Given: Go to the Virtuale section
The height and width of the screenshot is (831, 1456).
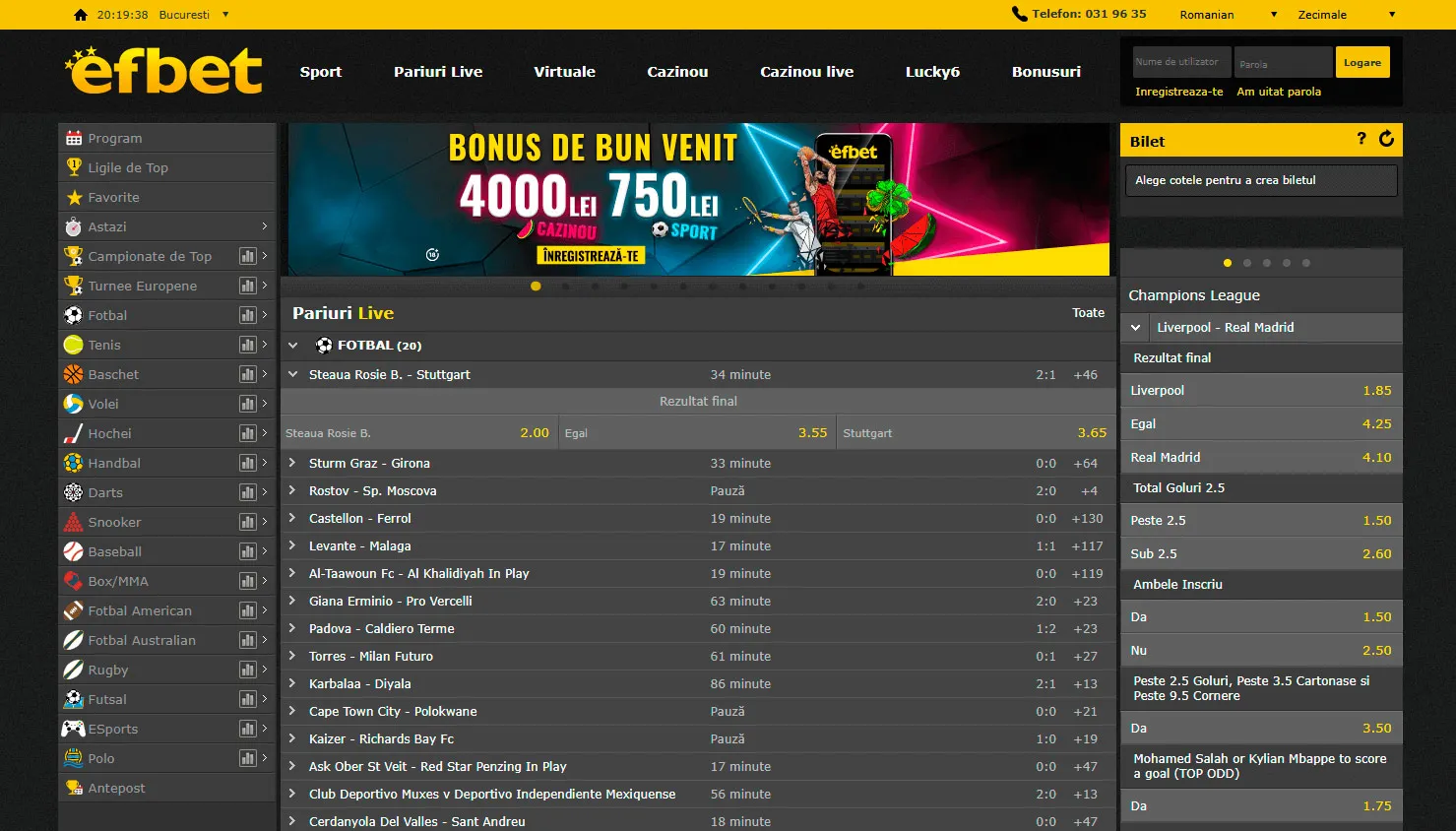Looking at the screenshot, I should [564, 72].
